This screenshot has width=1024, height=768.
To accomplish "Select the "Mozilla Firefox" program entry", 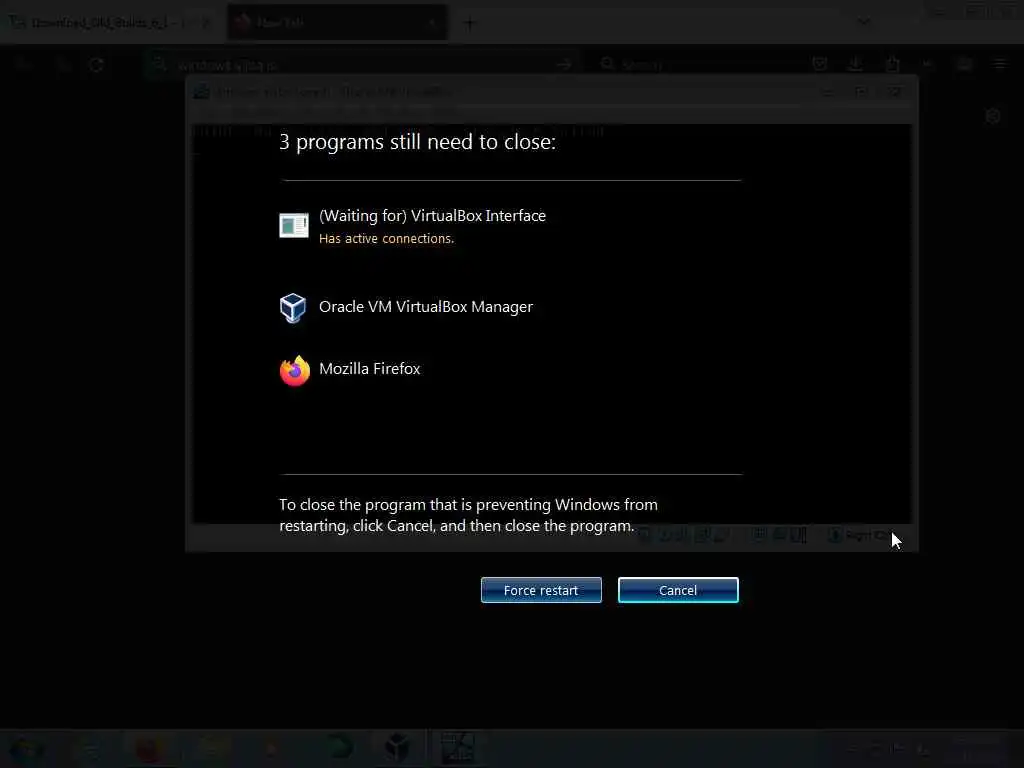I will [x=370, y=368].
